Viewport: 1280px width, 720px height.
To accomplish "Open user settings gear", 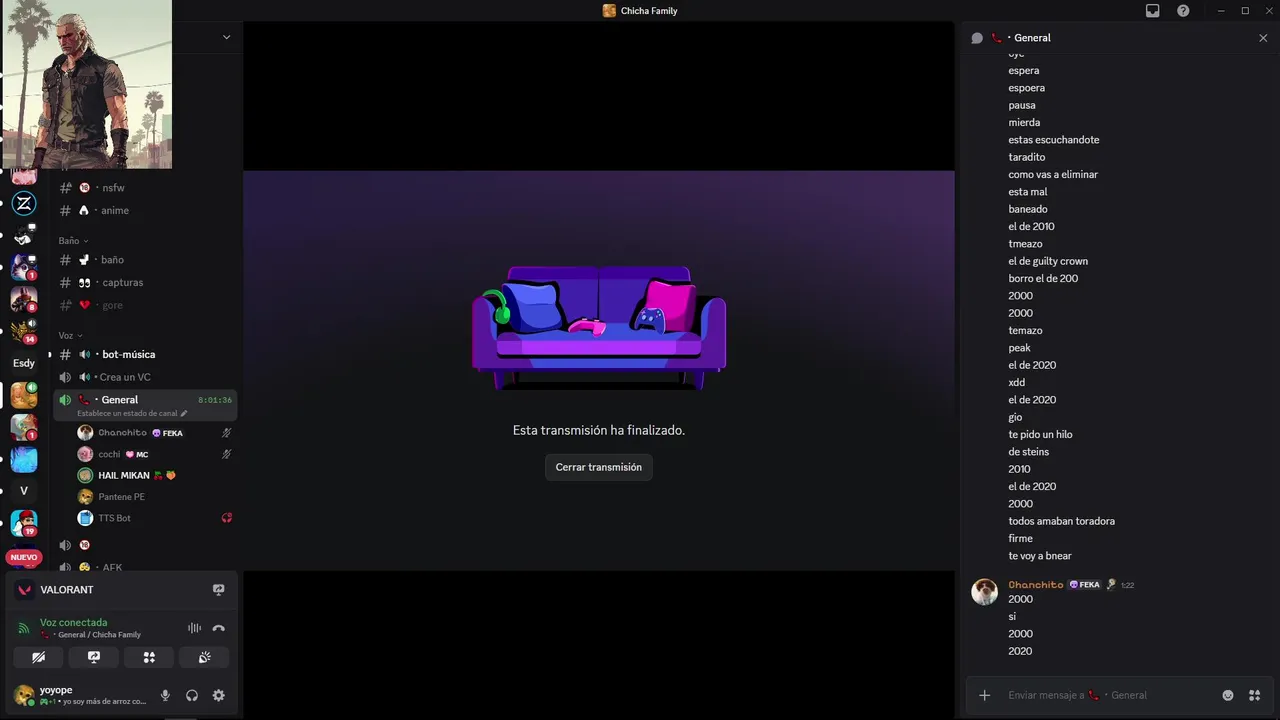I will (218, 695).
